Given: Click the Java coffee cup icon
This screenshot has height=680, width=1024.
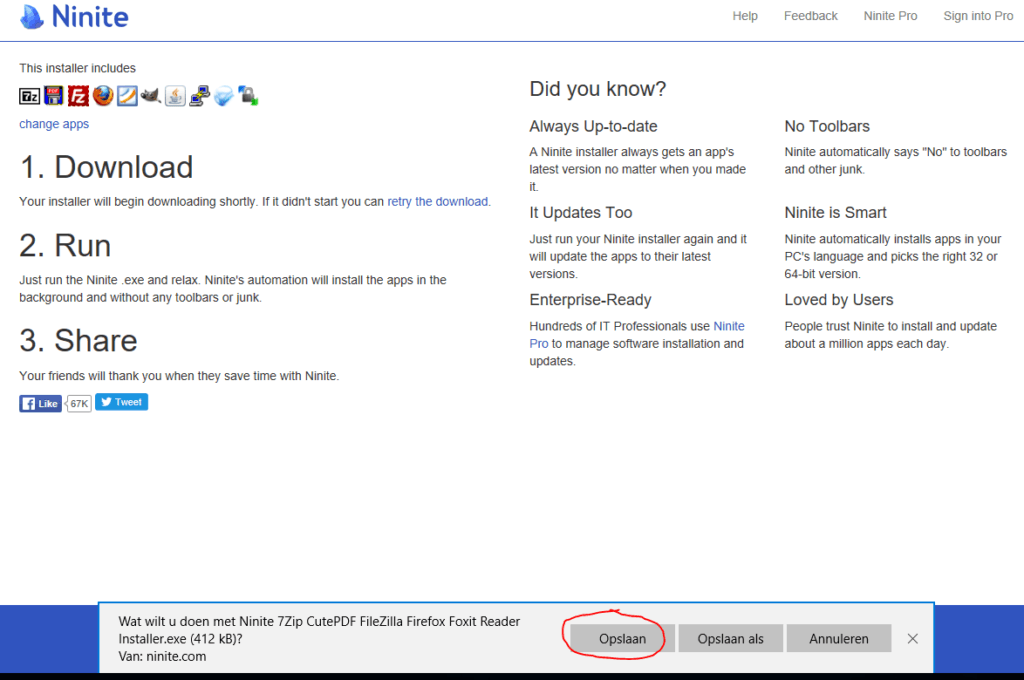Looking at the screenshot, I should [175, 96].
